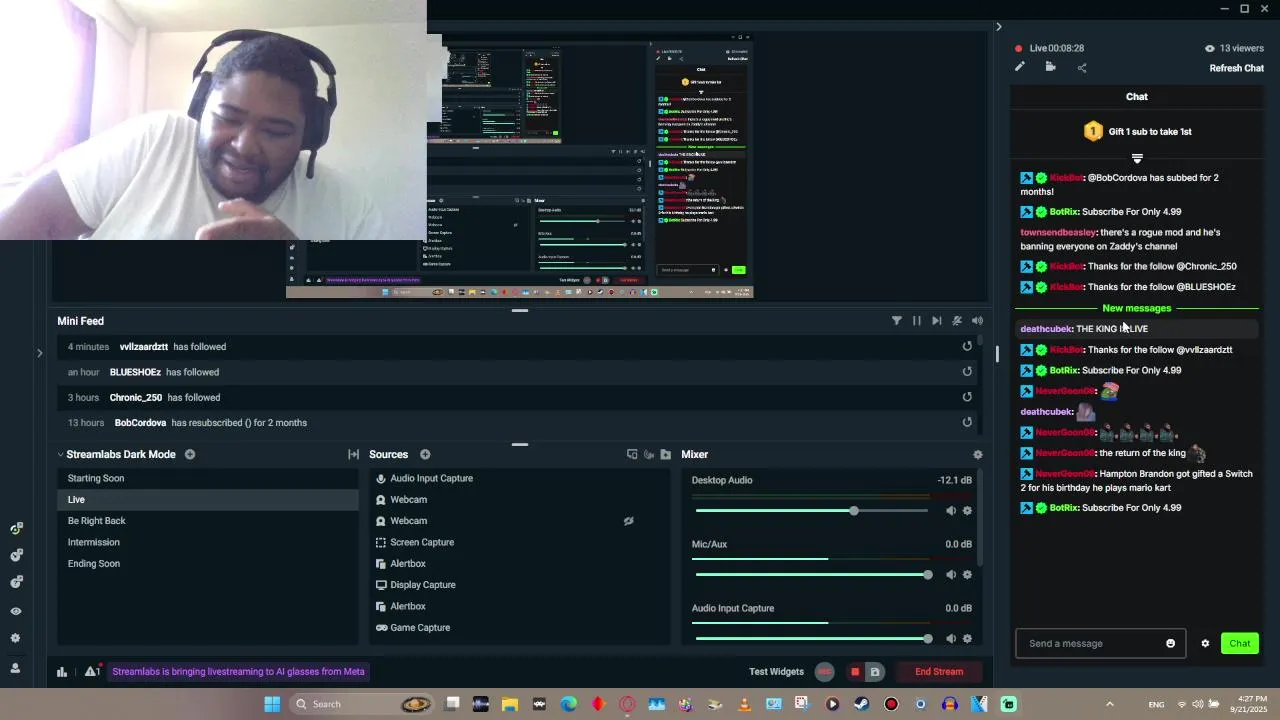The width and height of the screenshot is (1280, 720).
Task: Select the Audio Input Capture source
Action: 520,478
